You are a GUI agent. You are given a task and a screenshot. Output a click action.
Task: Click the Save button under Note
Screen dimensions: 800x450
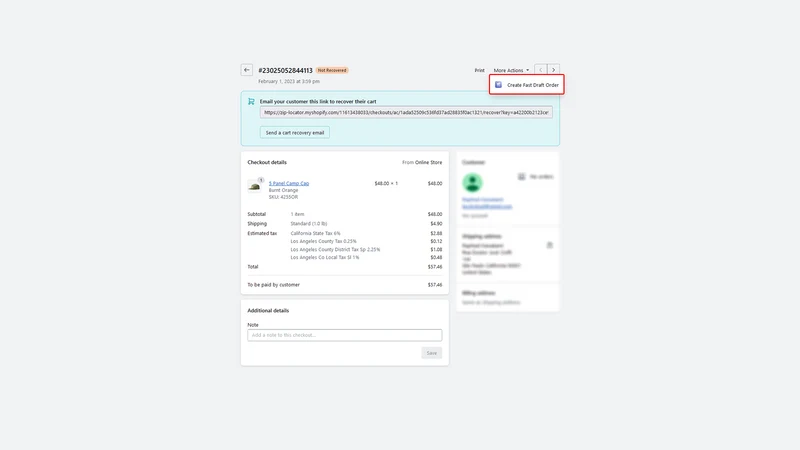pos(432,353)
